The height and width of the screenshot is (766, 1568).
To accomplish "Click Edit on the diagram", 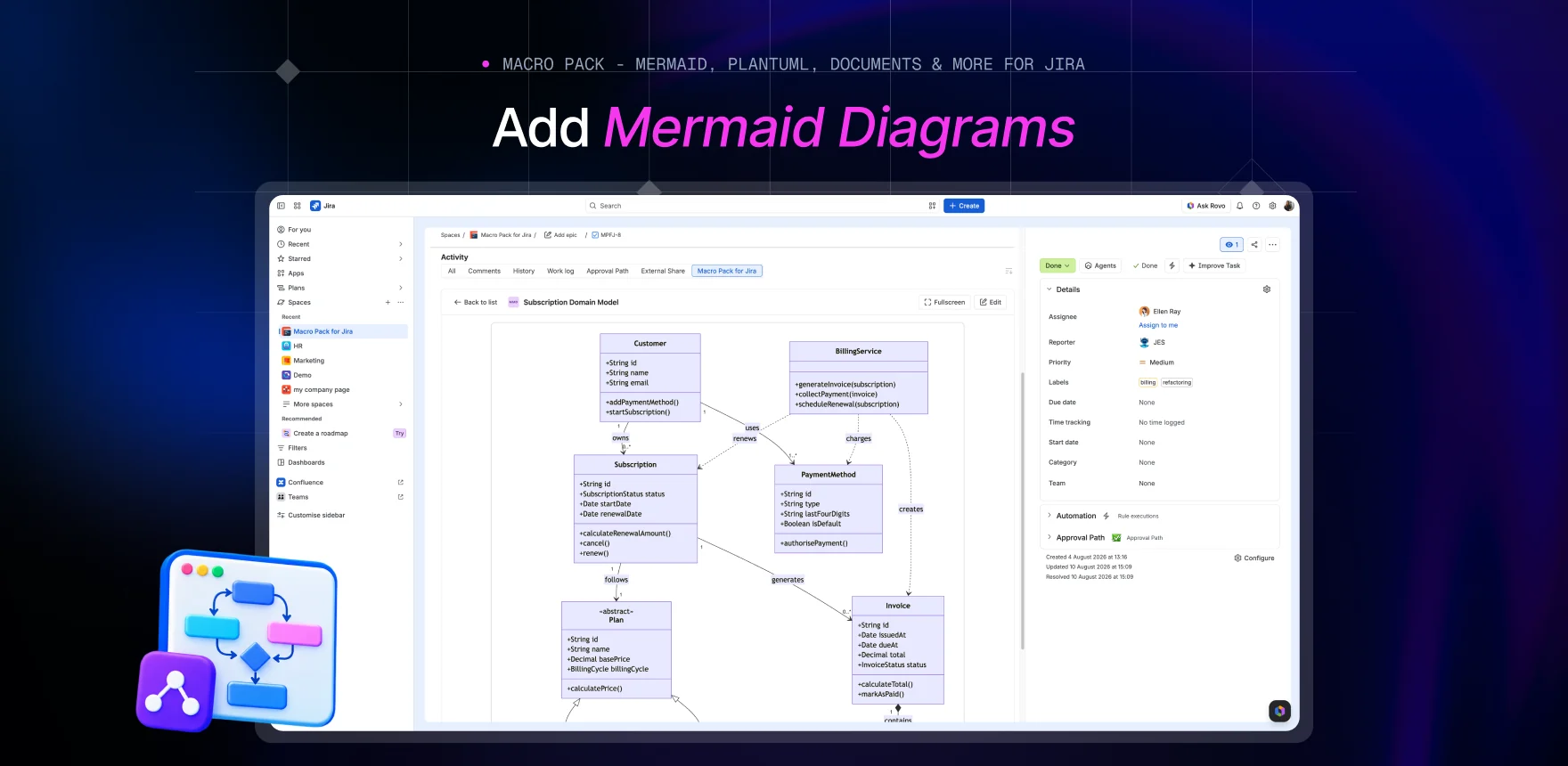I will 991,302.
